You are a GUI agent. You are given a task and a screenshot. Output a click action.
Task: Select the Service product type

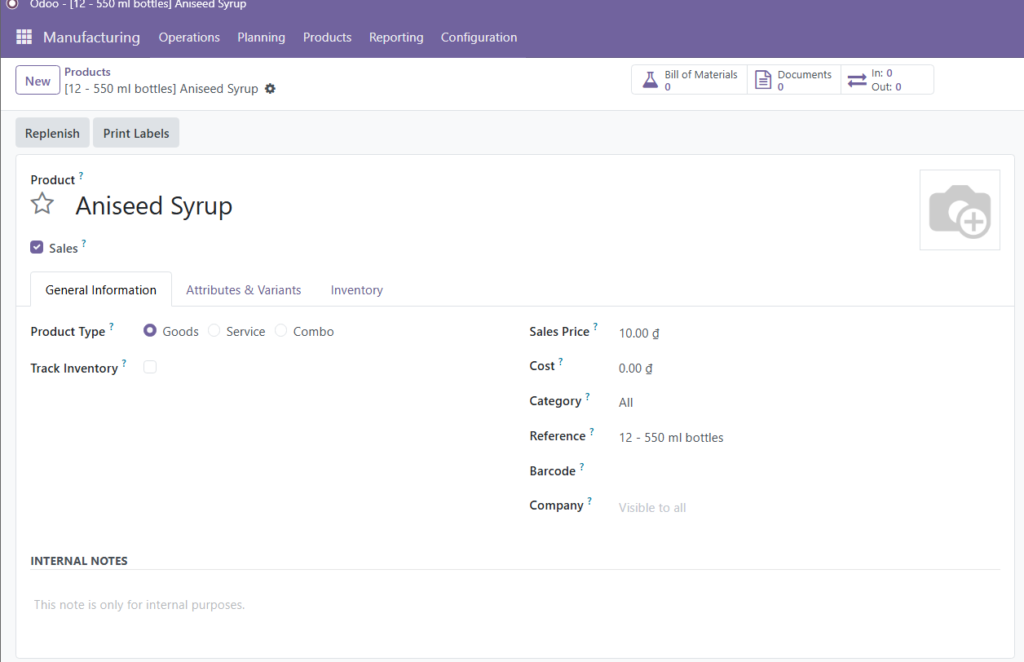(x=215, y=331)
